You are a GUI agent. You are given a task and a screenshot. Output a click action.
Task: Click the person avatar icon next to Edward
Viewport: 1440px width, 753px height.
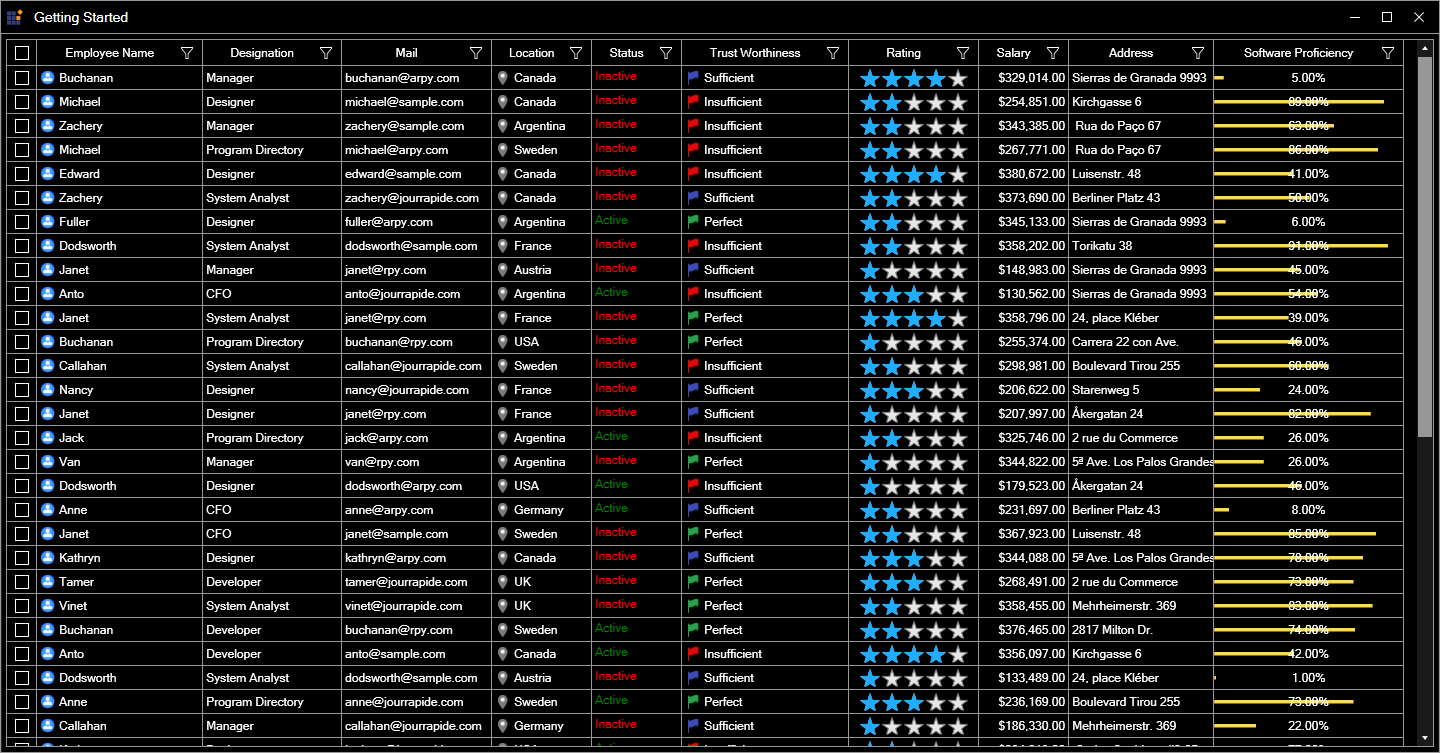click(47, 174)
